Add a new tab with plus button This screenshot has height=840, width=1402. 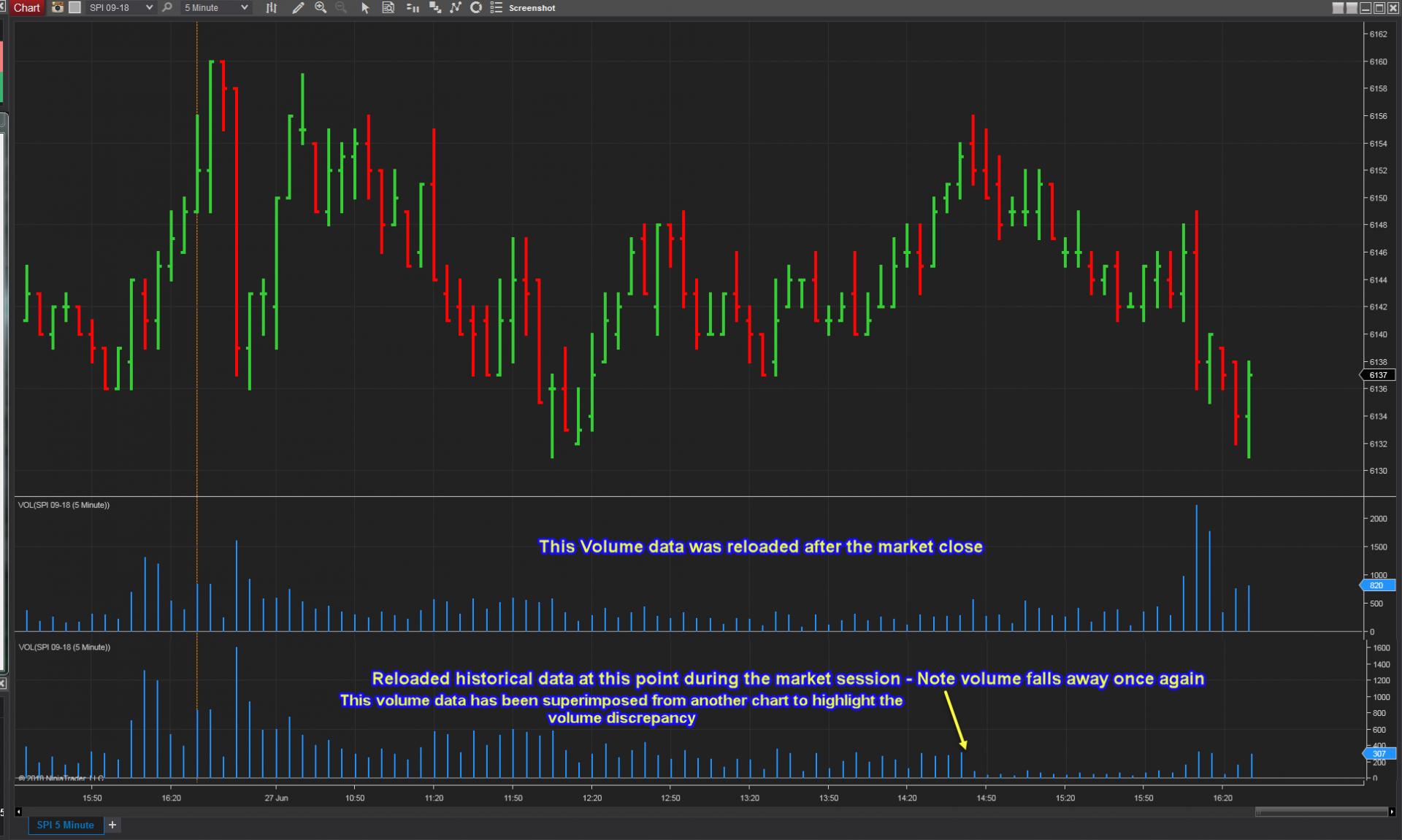point(112,825)
